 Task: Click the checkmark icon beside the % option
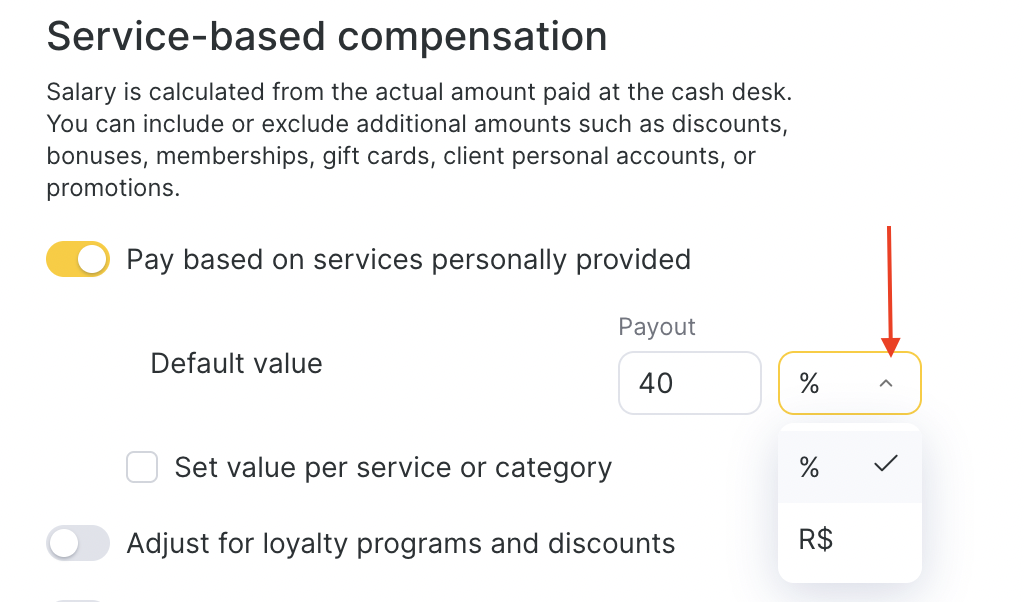[886, 464]
